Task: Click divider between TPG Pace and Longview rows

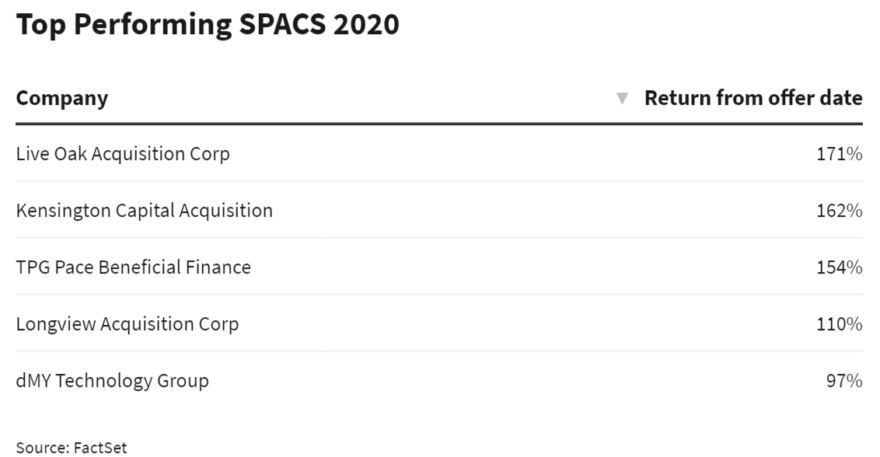Action: click(439, 295)
